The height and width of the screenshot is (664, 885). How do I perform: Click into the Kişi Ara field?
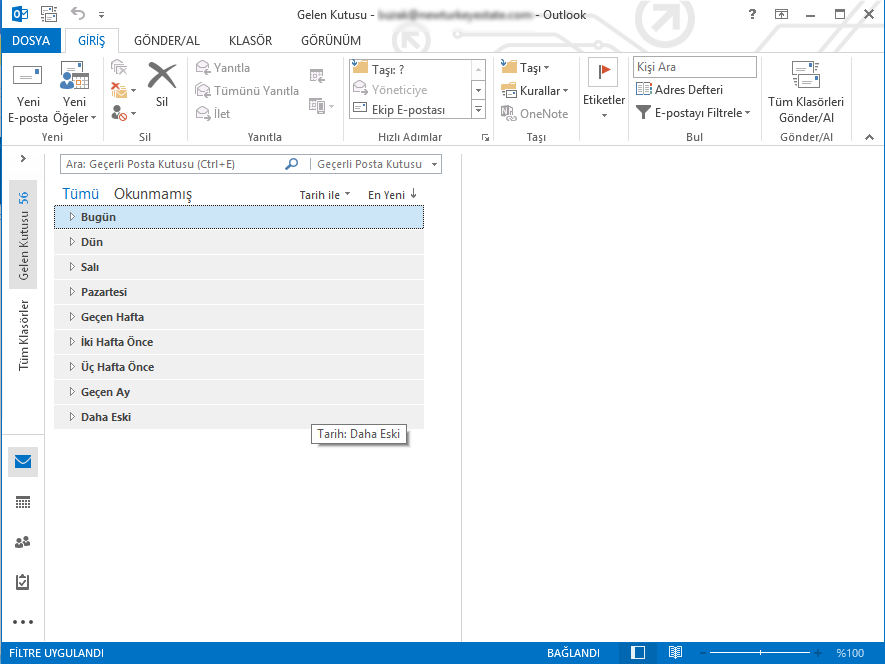[x=695, y=67]
